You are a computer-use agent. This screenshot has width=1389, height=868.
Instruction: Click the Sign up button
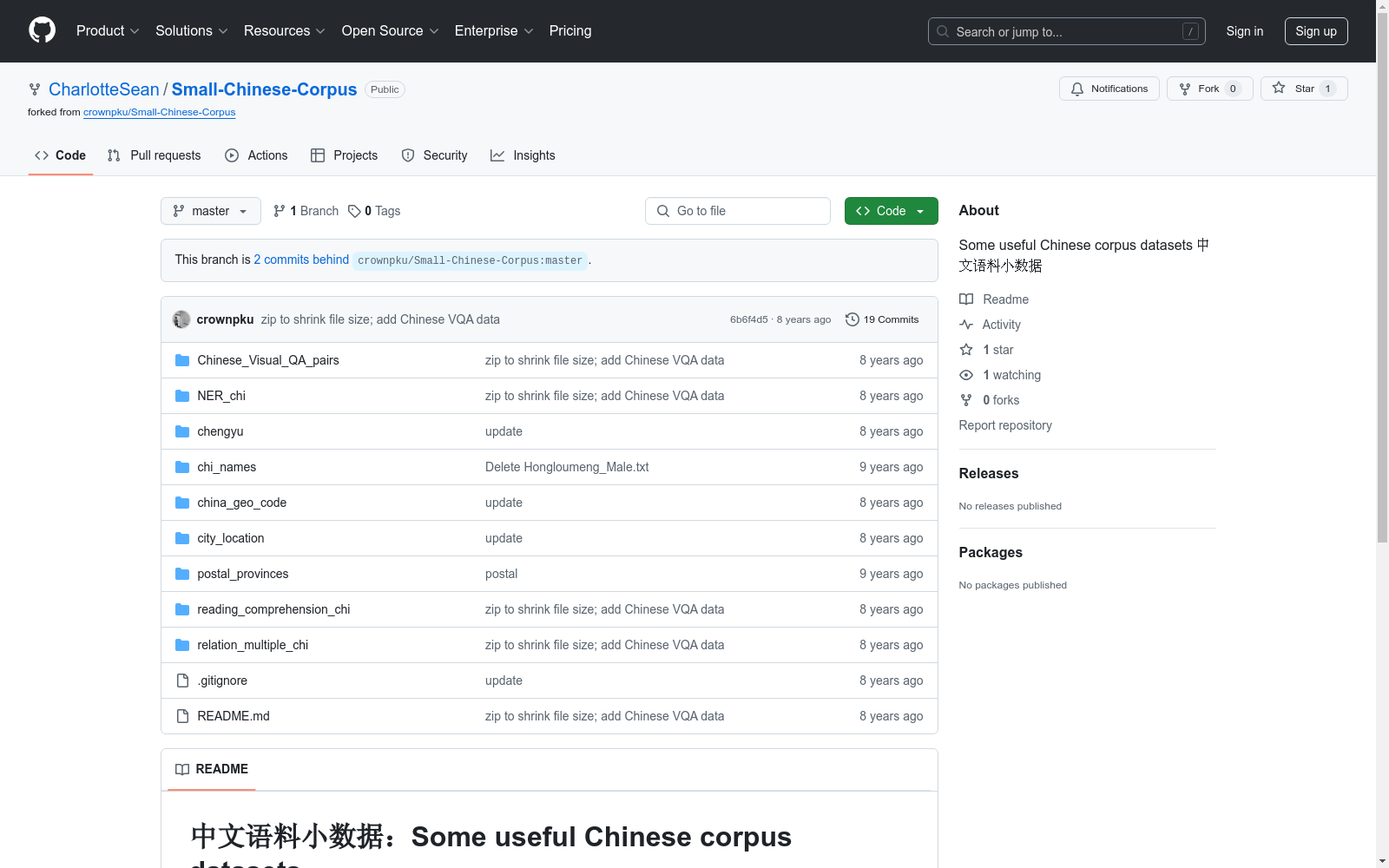[1316, 31]
